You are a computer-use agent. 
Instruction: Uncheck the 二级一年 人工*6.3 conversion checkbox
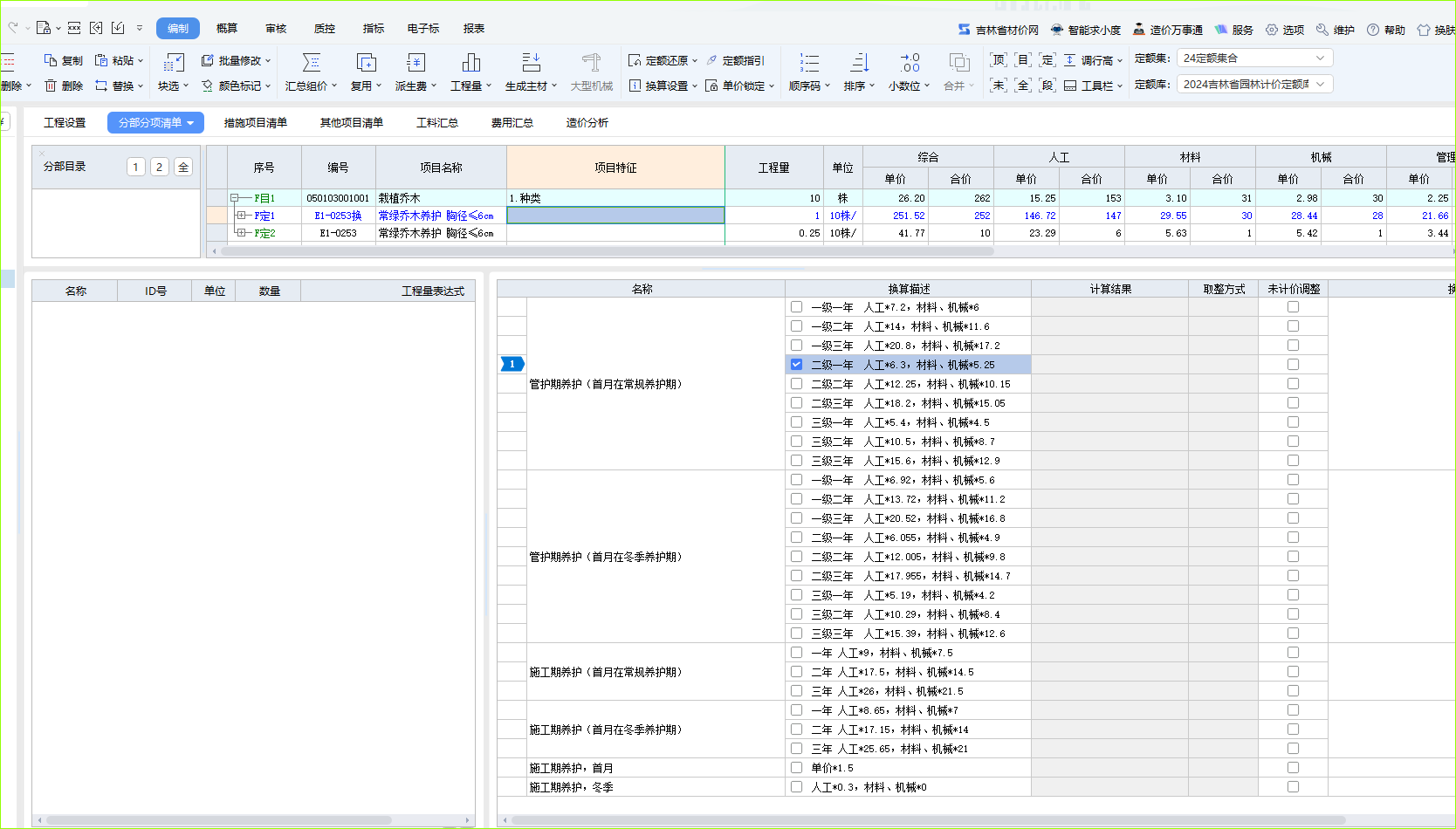(796, 365)
